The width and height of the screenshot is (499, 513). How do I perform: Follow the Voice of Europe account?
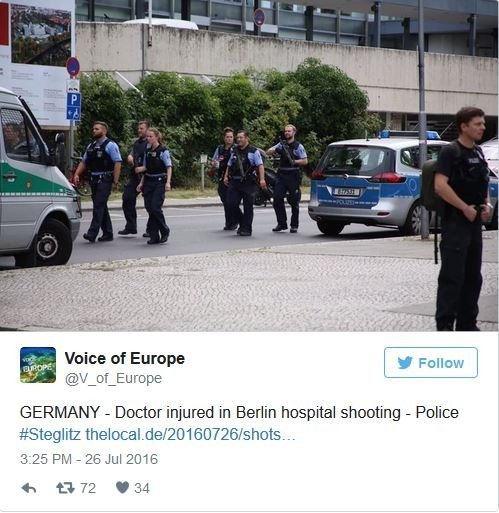pos(431,362)
